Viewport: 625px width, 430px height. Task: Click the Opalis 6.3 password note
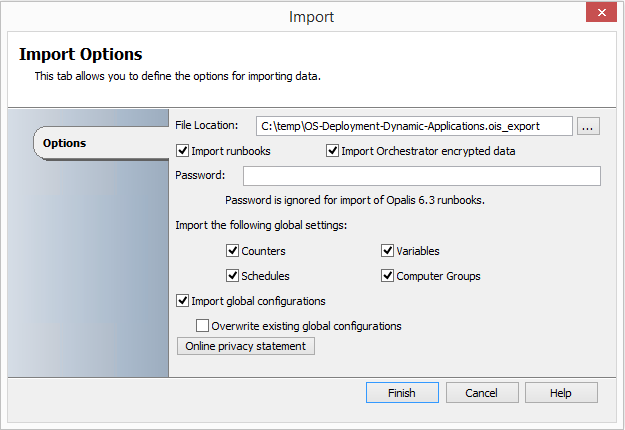click(x=355, y=200)
